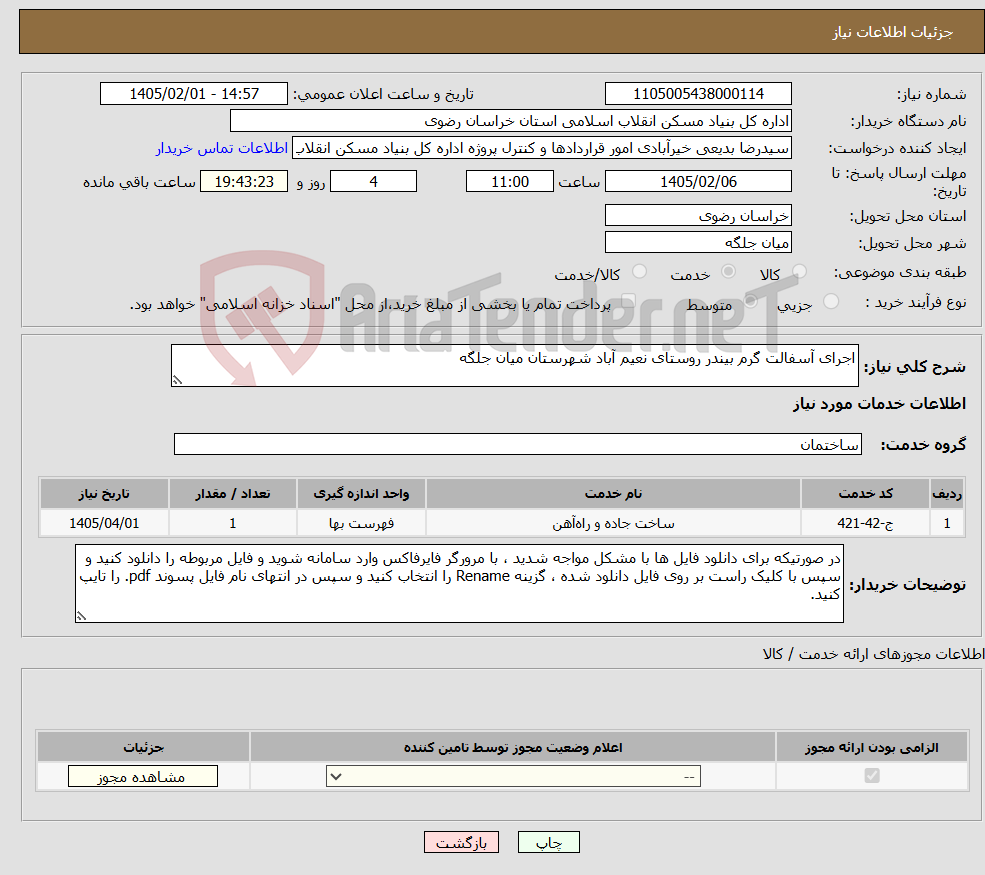This screenshot has width=985, height=875.
Task: Click the need number field
Action: pos(698,94)
